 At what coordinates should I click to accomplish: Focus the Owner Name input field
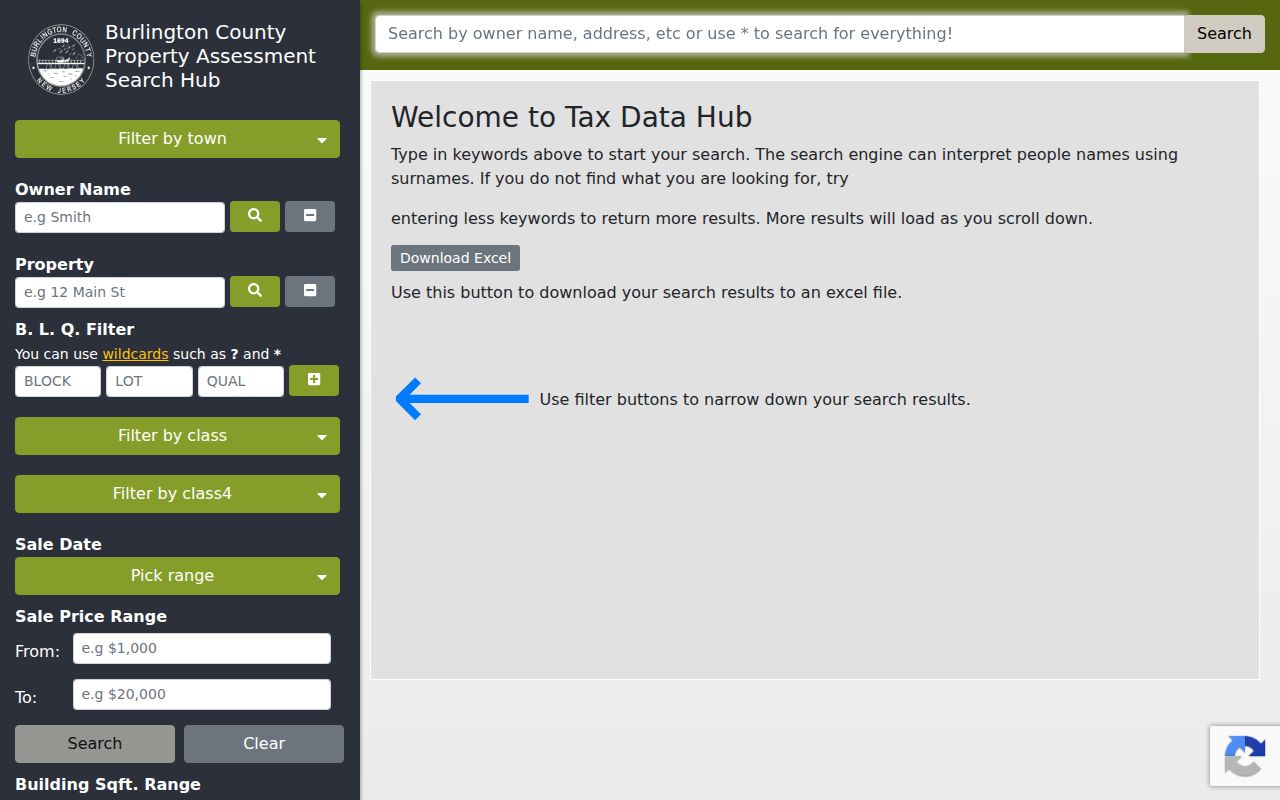coord(120,217)
